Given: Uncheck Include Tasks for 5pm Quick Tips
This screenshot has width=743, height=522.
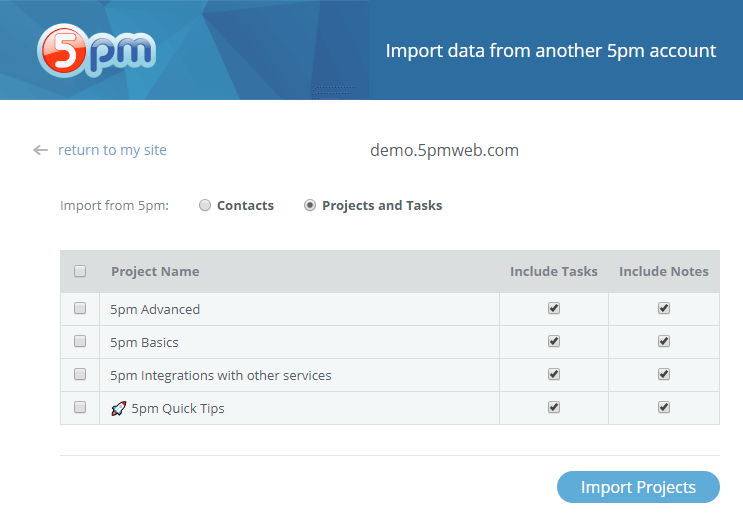Looking at the screenshot, I should [x=554, y=408].
